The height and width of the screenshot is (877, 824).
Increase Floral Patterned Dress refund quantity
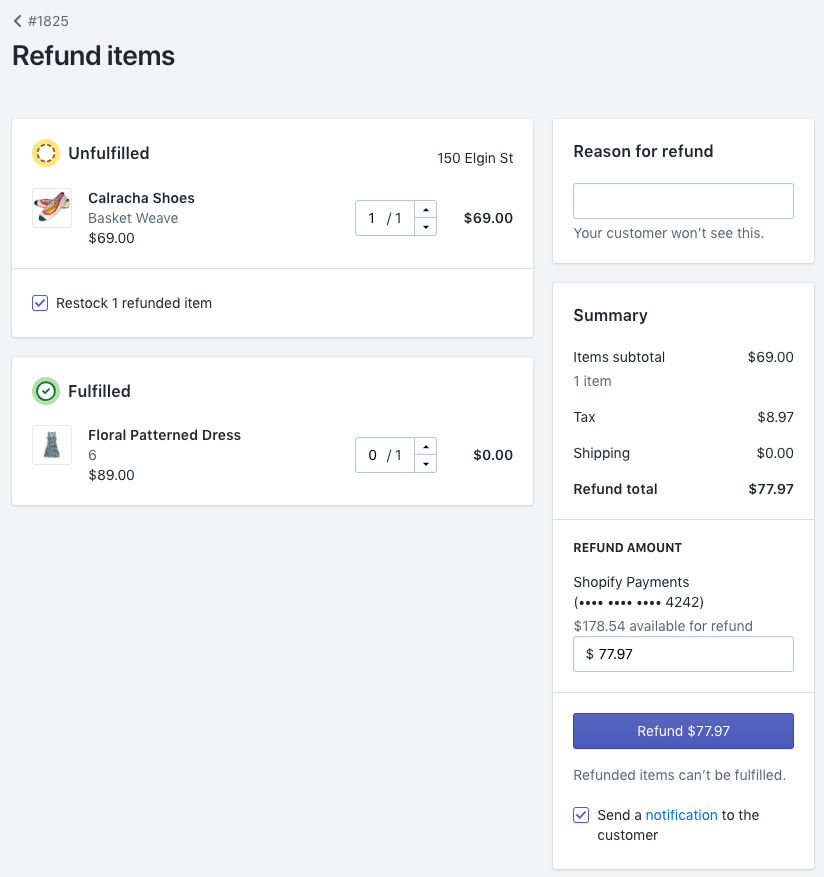tap(425, 446)
